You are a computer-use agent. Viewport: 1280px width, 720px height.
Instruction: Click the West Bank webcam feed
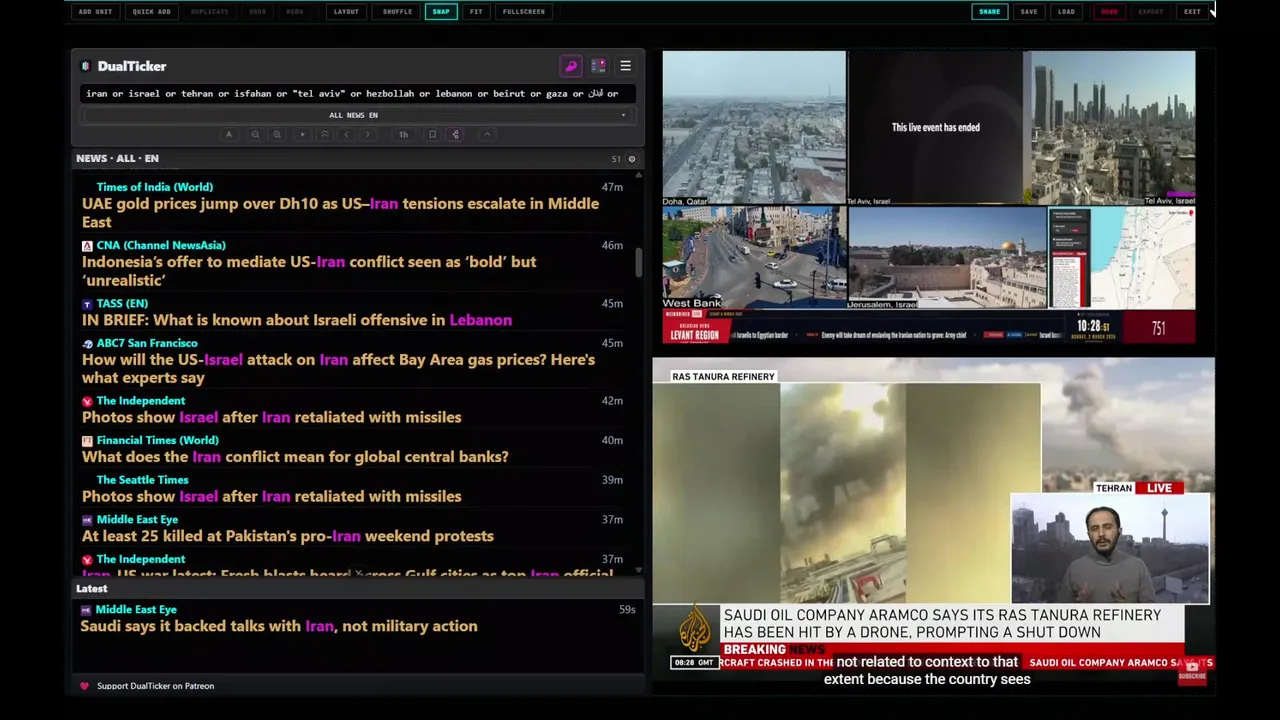pos(754,258)
